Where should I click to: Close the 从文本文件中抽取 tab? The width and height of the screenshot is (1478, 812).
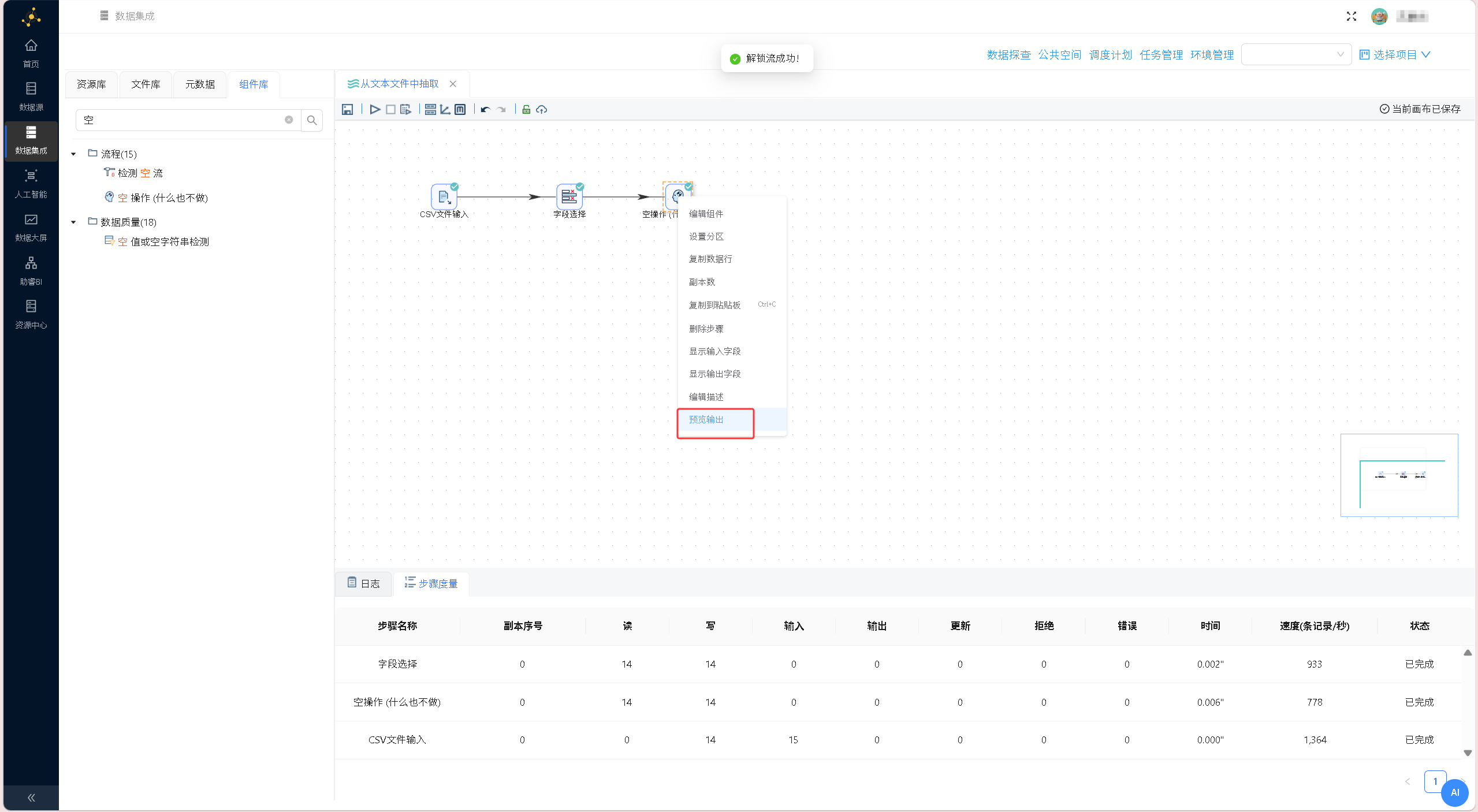(x=453, y=84)
